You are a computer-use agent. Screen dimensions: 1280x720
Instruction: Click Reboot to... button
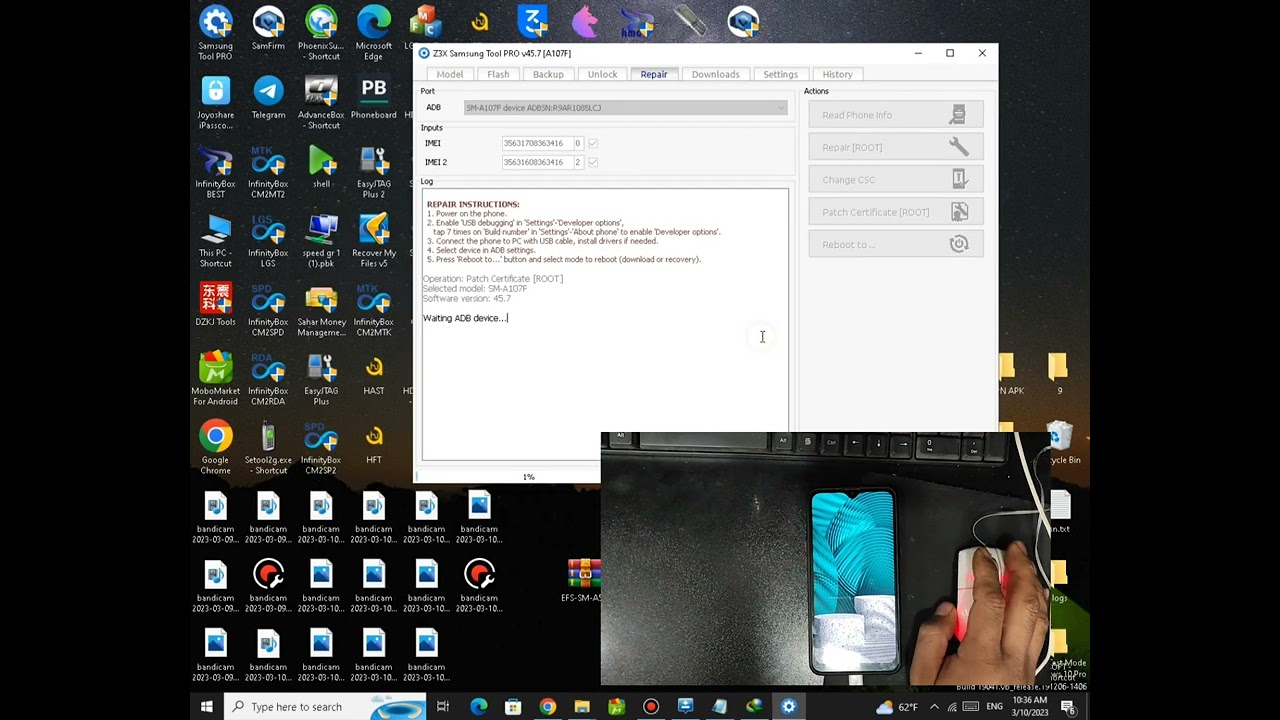click(x=895, y=244)
